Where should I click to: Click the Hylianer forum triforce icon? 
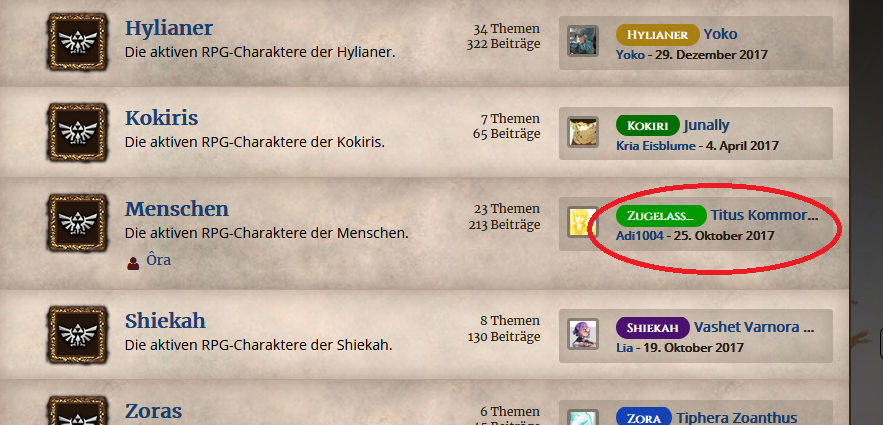(77, 42)
